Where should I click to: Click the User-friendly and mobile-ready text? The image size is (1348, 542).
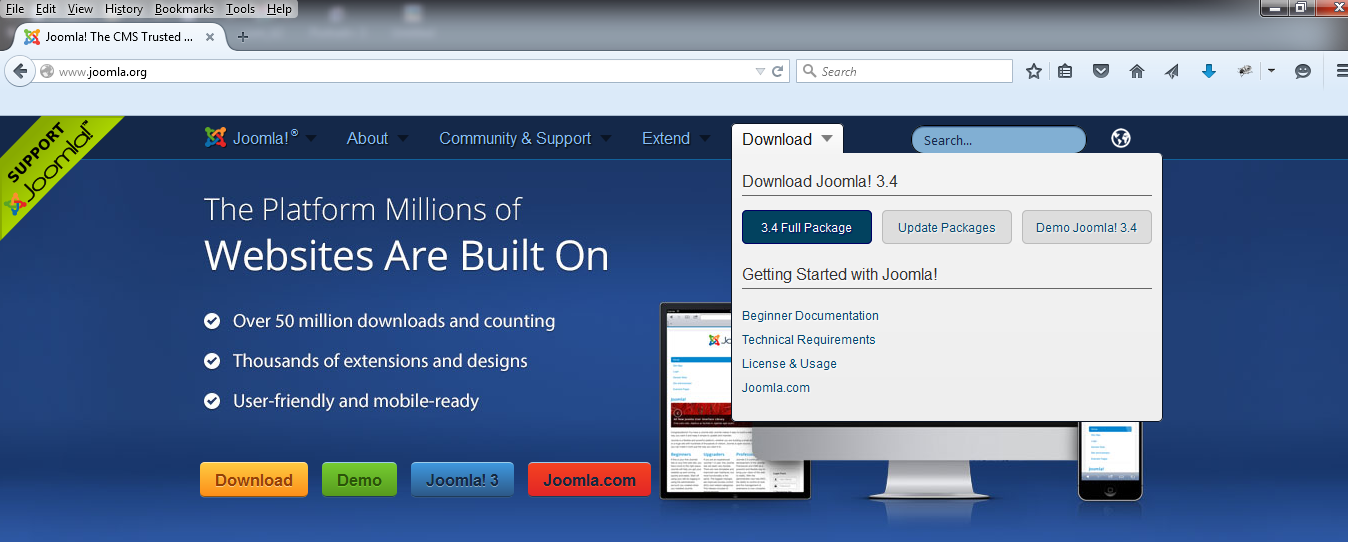356,401
